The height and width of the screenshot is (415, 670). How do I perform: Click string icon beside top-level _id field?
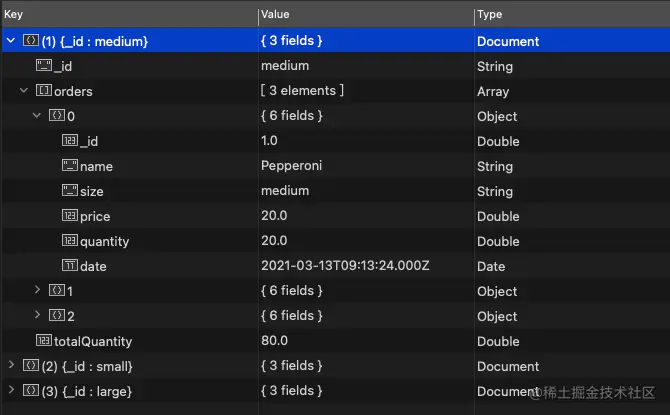pyautogui.click(x=44, y=65)
